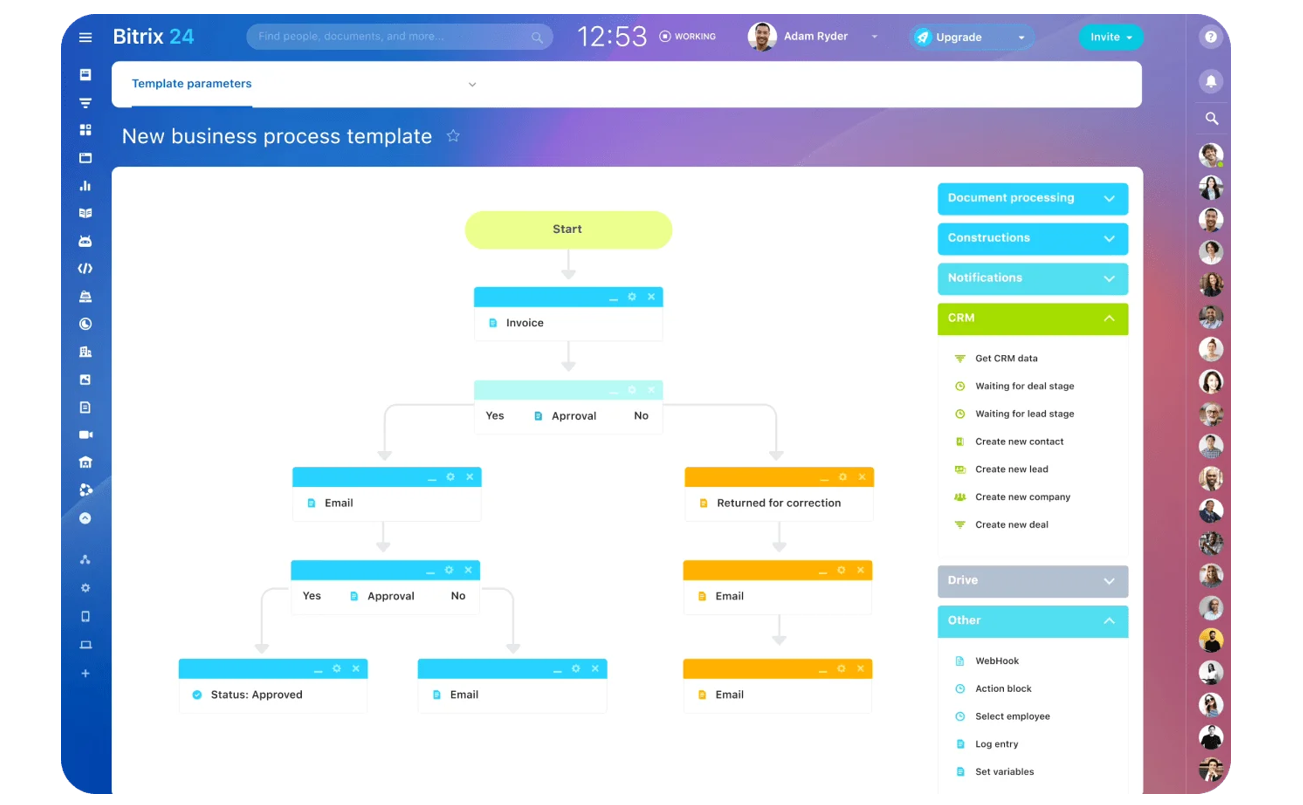Open the Template parameters dropdown
This screenshot has height=805, width=1303.
[472, 84]
